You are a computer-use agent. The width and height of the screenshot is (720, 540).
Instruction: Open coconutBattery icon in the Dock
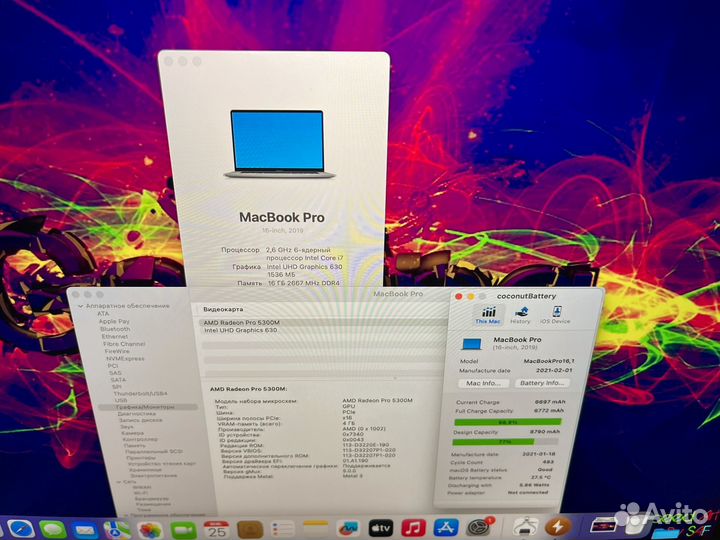pos(557,527)
